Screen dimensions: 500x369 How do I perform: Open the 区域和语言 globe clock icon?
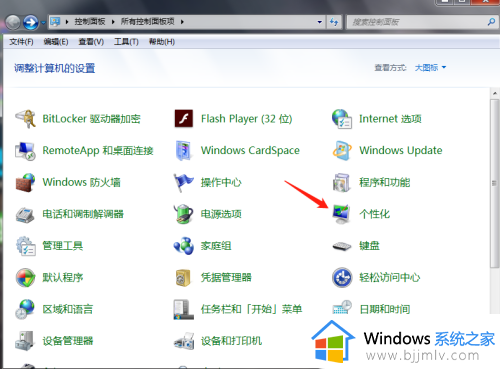[25, 309]
